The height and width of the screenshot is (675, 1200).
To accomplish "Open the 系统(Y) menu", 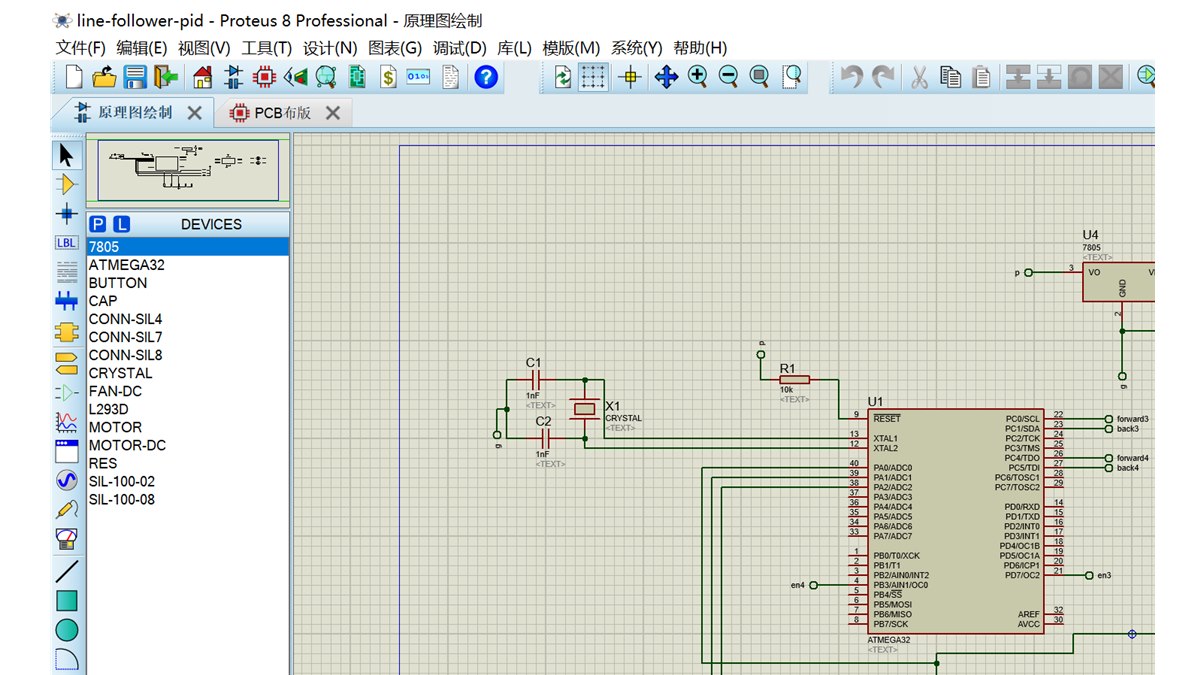I will [637, 48].
